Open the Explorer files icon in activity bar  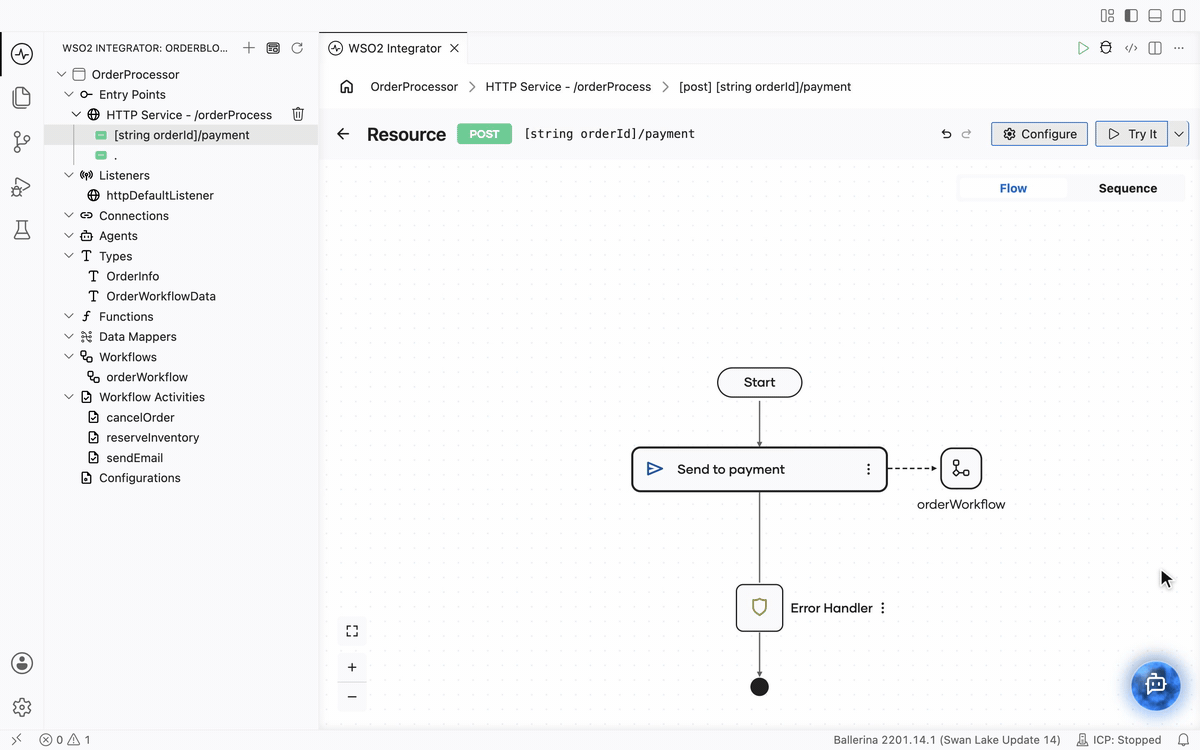(x=22, y=97)
